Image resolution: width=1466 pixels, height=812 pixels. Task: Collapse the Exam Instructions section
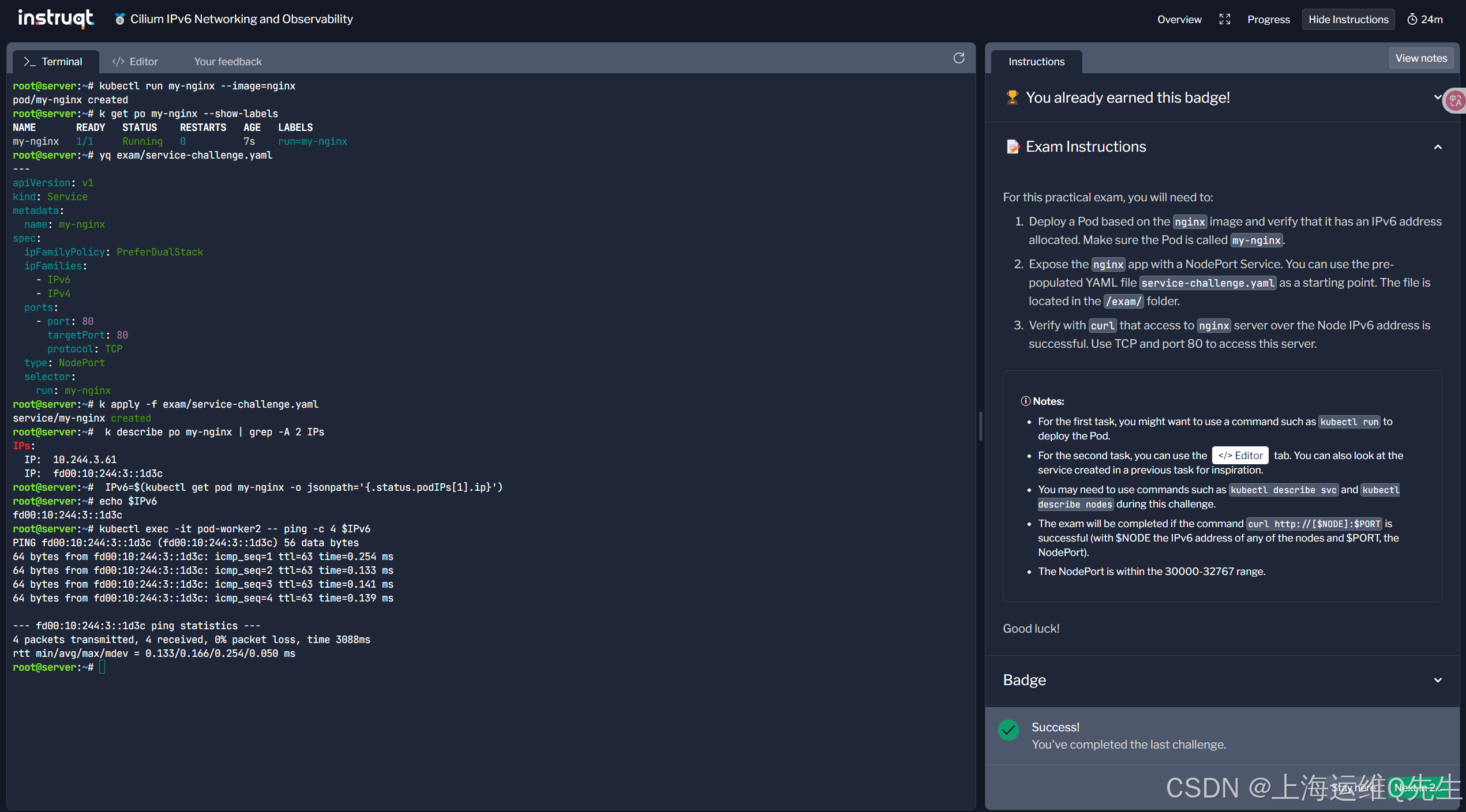[x=1437, y=147]
